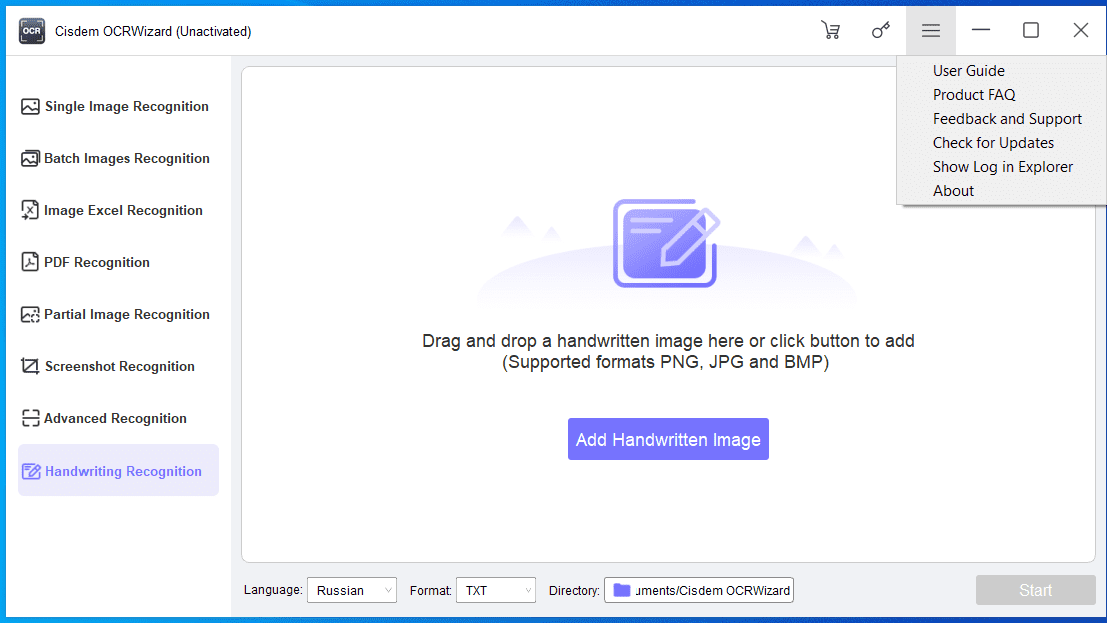The width and height of the screenshot is (1107, 623).
Task: Click the Add Handwritten Image button
Action: coord(668,439)
